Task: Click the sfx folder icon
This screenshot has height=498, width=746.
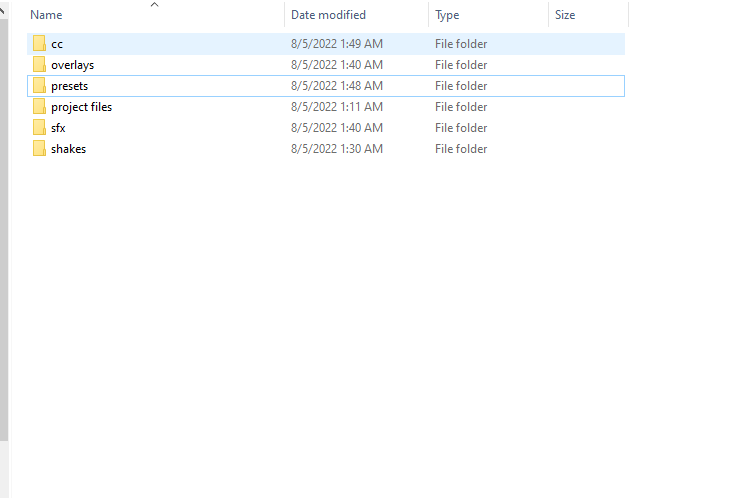Action: 39,128
